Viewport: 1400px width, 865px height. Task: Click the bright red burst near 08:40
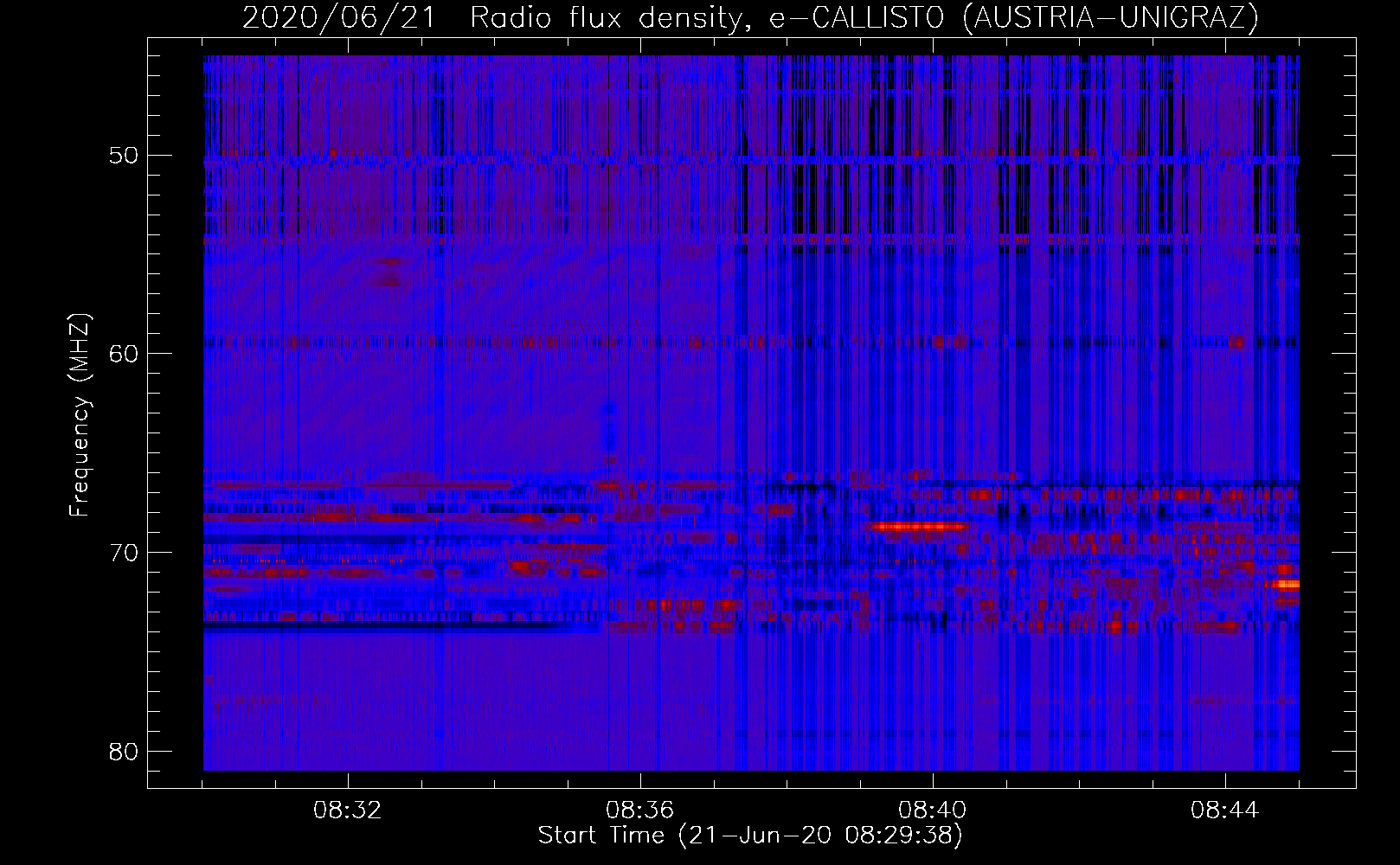(x=919, y=526)
